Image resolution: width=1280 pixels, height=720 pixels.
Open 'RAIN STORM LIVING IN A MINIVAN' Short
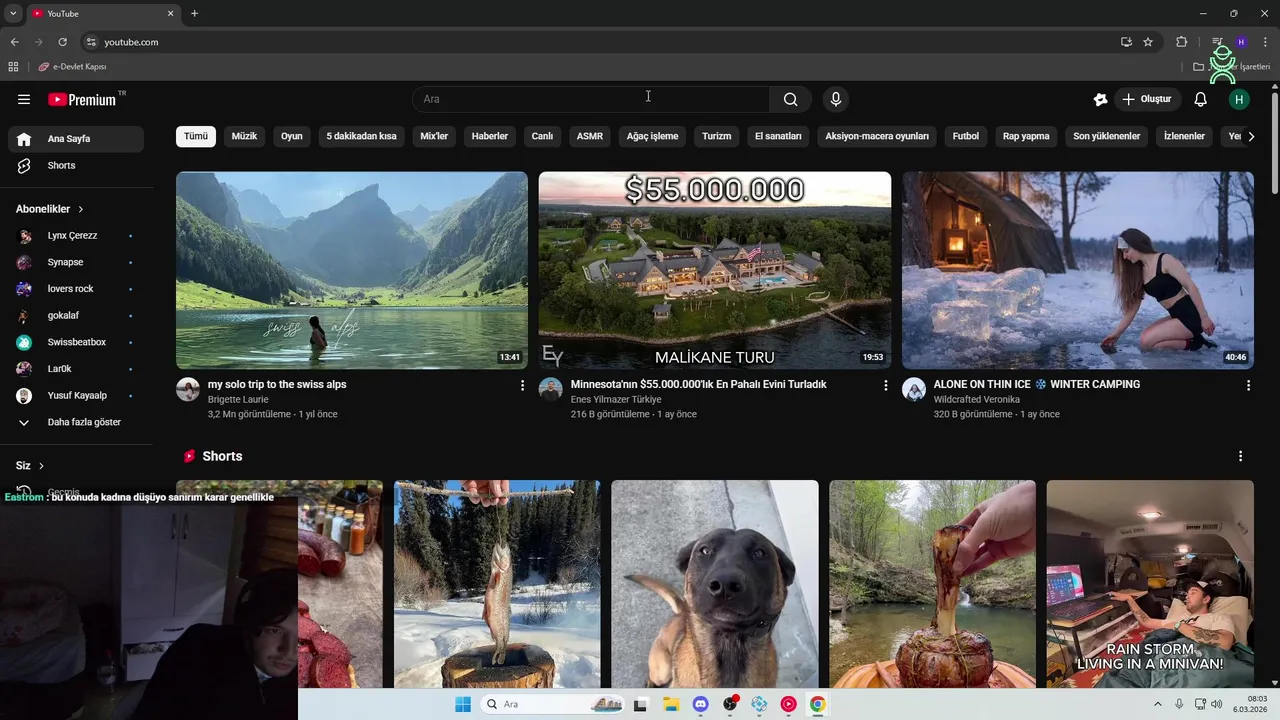[1150, 584]
